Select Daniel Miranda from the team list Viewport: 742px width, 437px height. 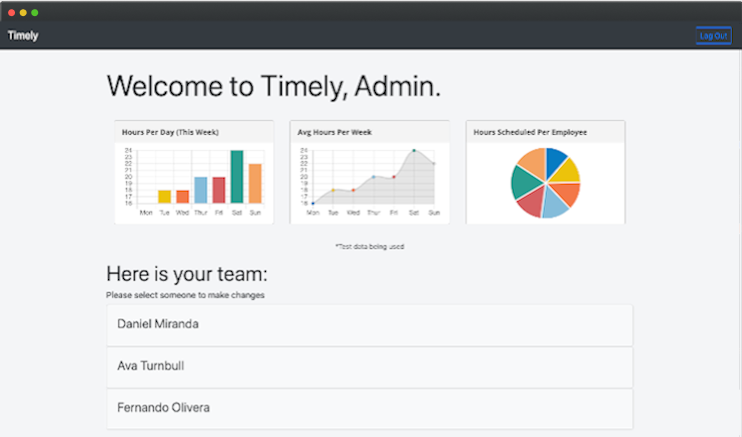369,325
